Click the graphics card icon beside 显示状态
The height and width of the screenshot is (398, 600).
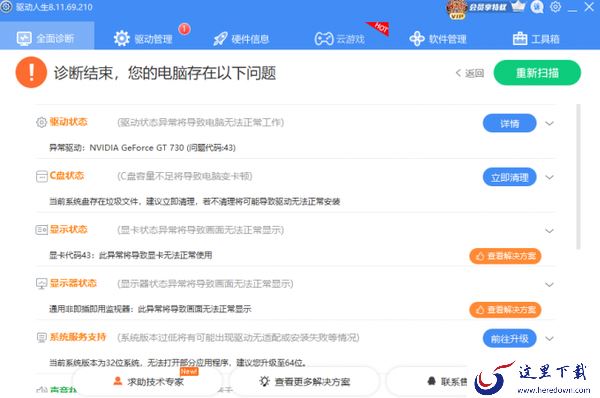point(41,230)
